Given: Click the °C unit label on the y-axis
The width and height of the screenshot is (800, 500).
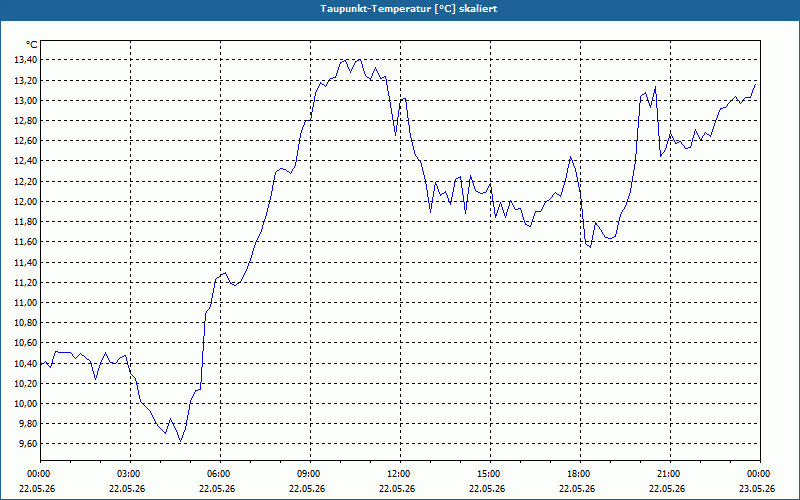Looking at the screenshot, I should (31, 45).
